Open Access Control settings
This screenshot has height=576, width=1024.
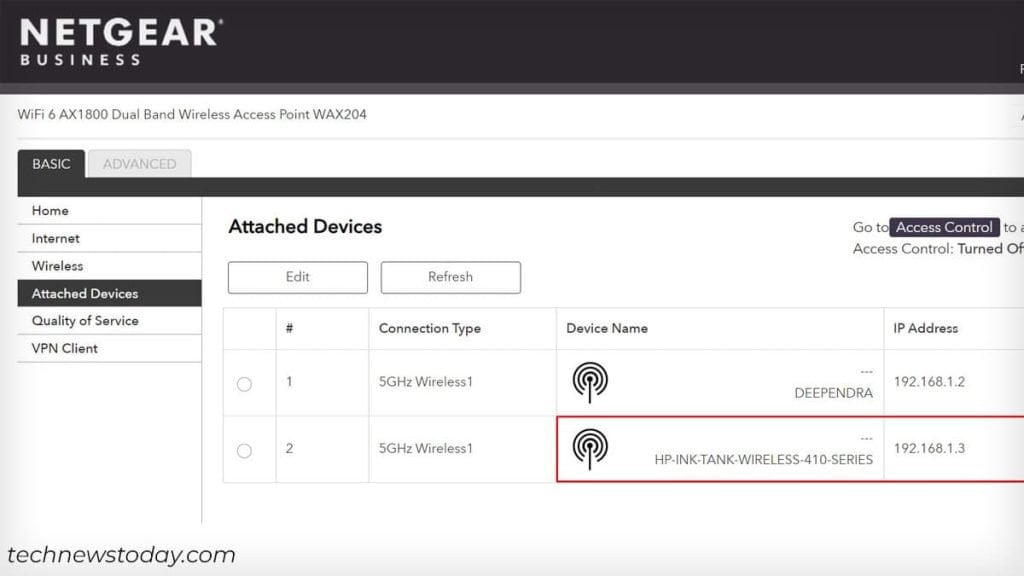(943, 227)
